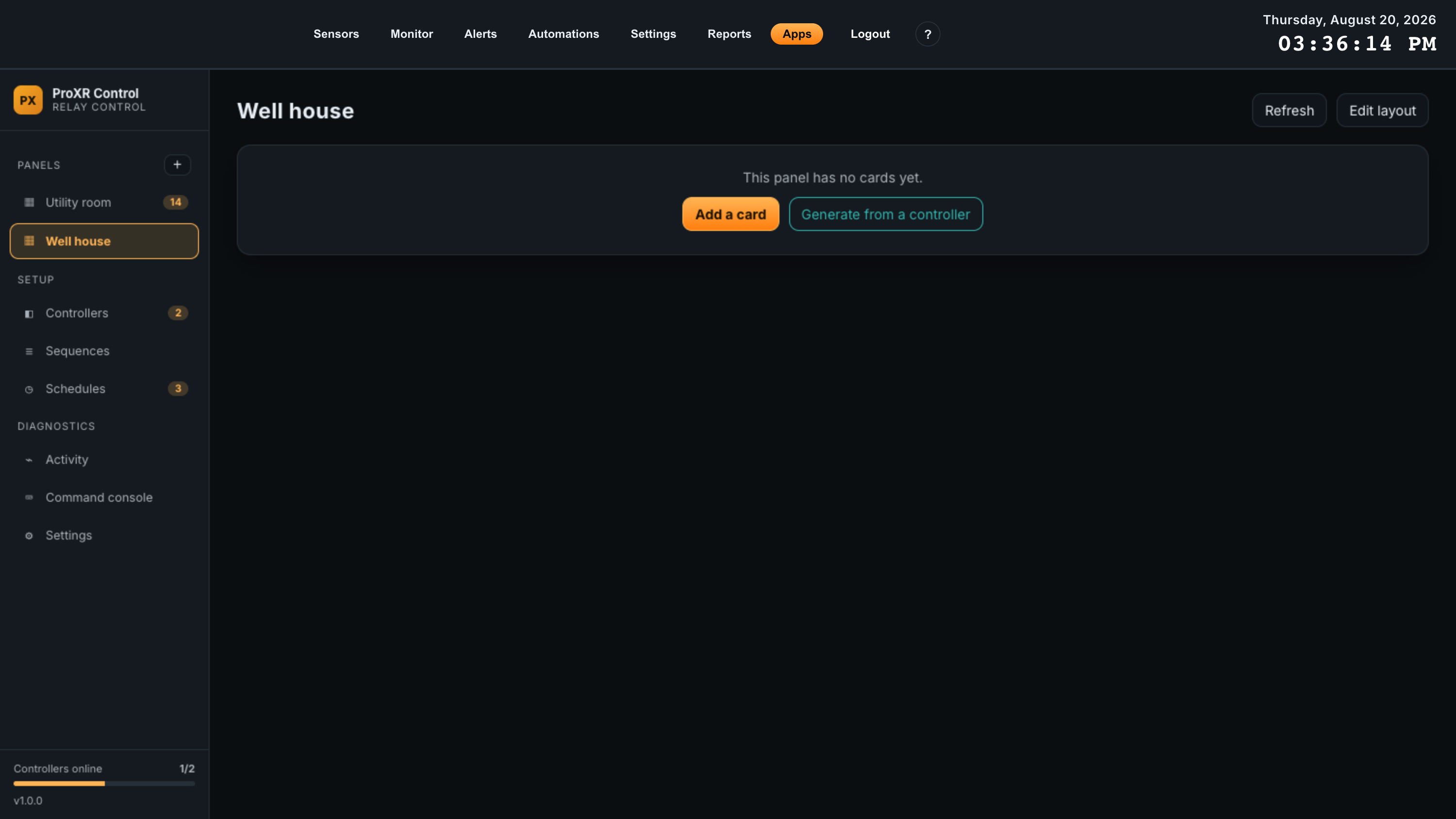Click the 'This panel has no cards yet.' message
The height and width of the screenshot is (819, 1456).
point(832,178)
